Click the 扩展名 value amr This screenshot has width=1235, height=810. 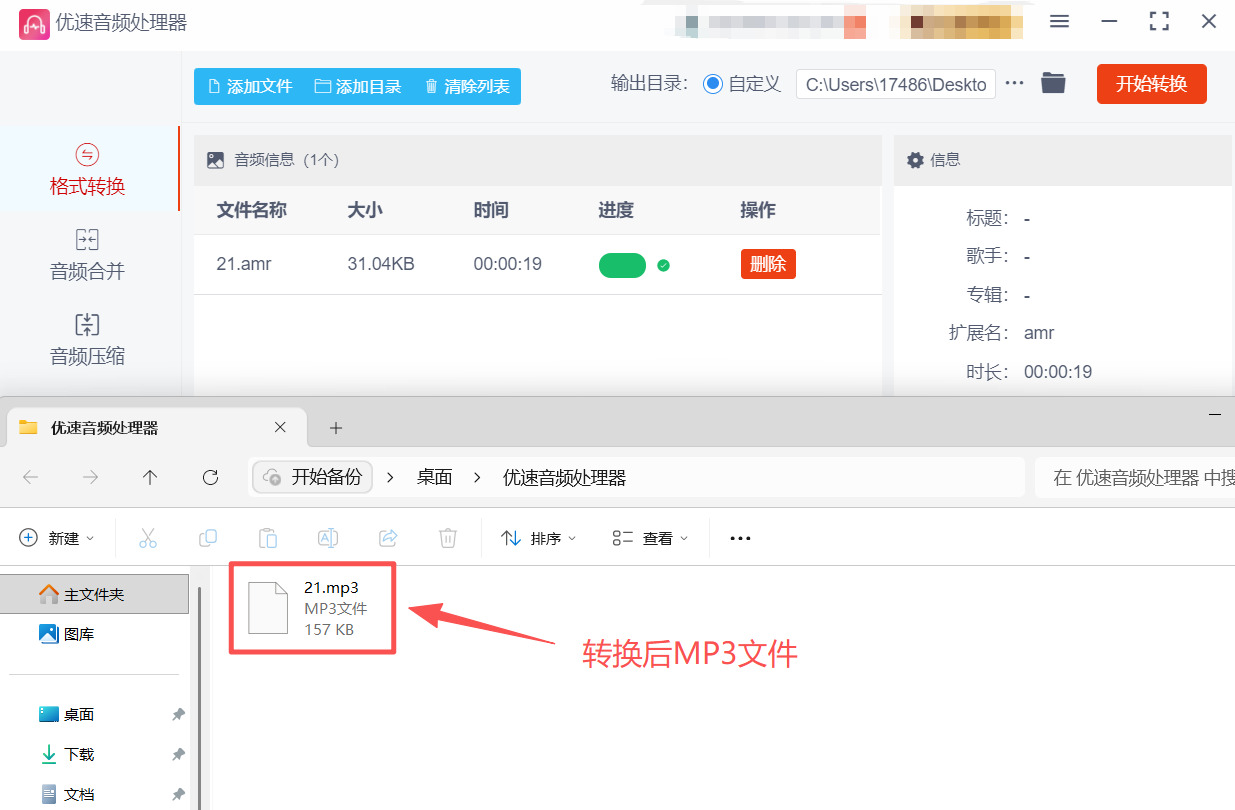(x=1039, y=333)
